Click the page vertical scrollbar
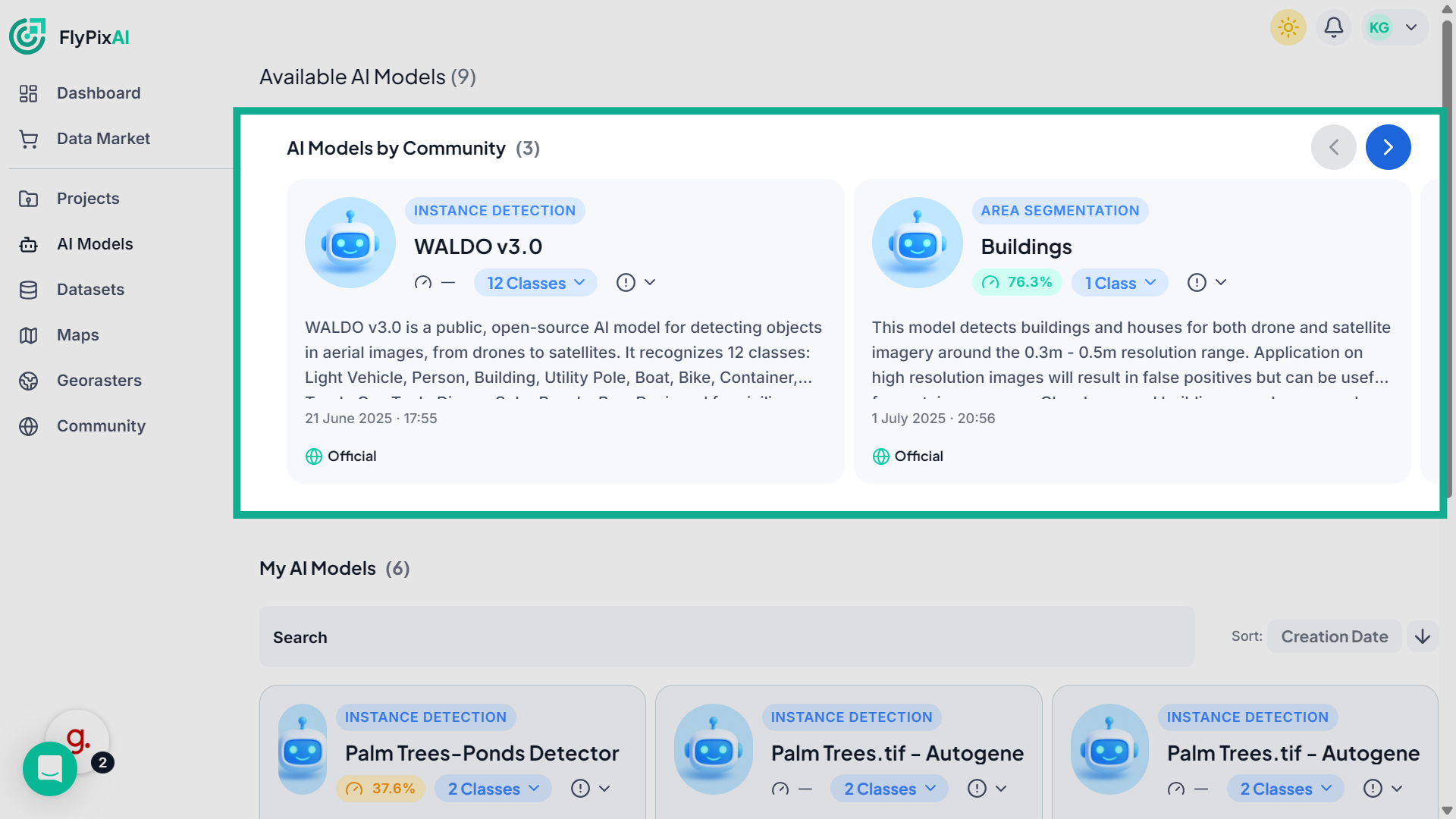This screenshot has height=819, width=1456. 1447,258
